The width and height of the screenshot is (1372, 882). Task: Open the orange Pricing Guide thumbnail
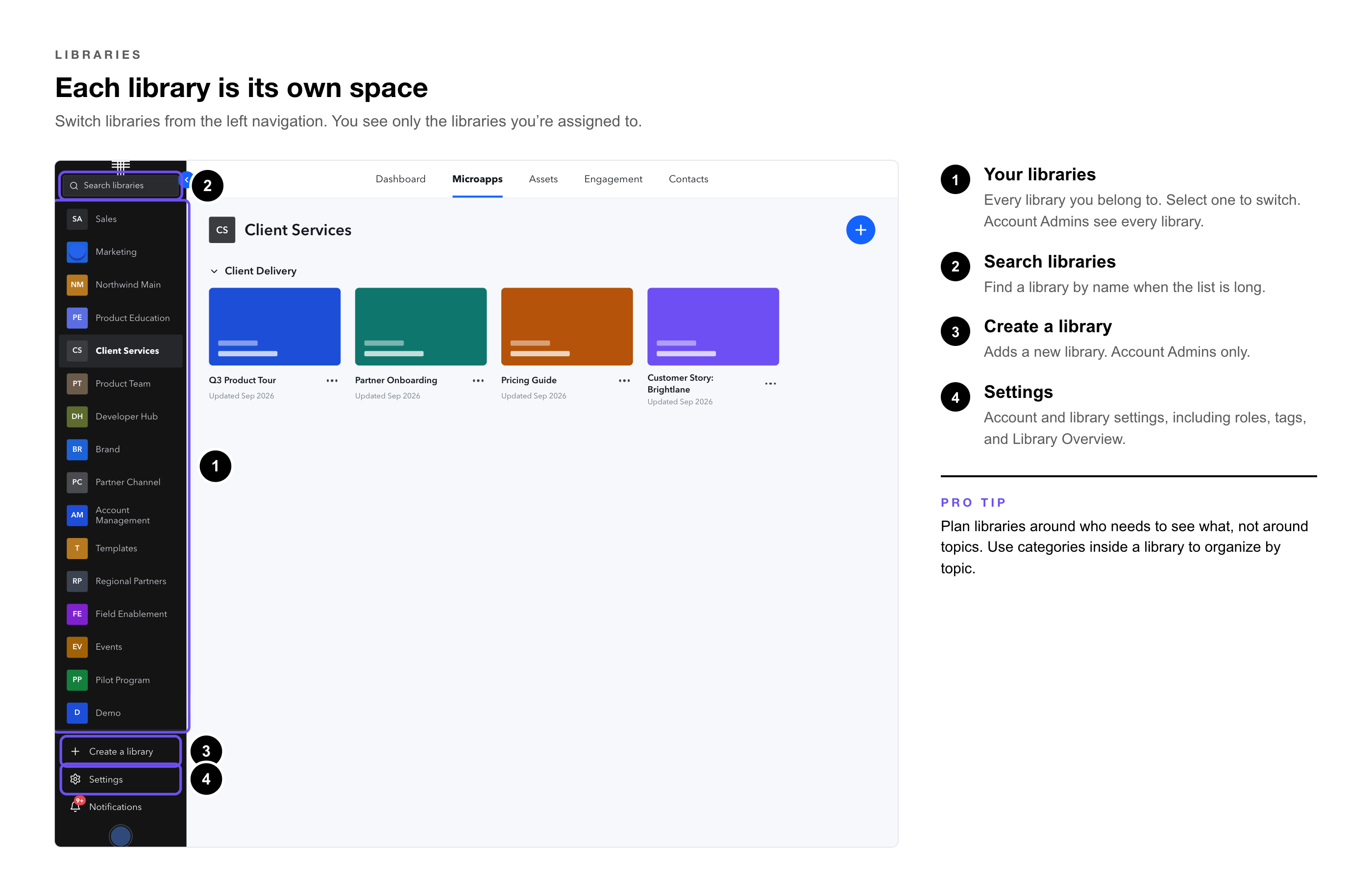(x=566, y=326)
